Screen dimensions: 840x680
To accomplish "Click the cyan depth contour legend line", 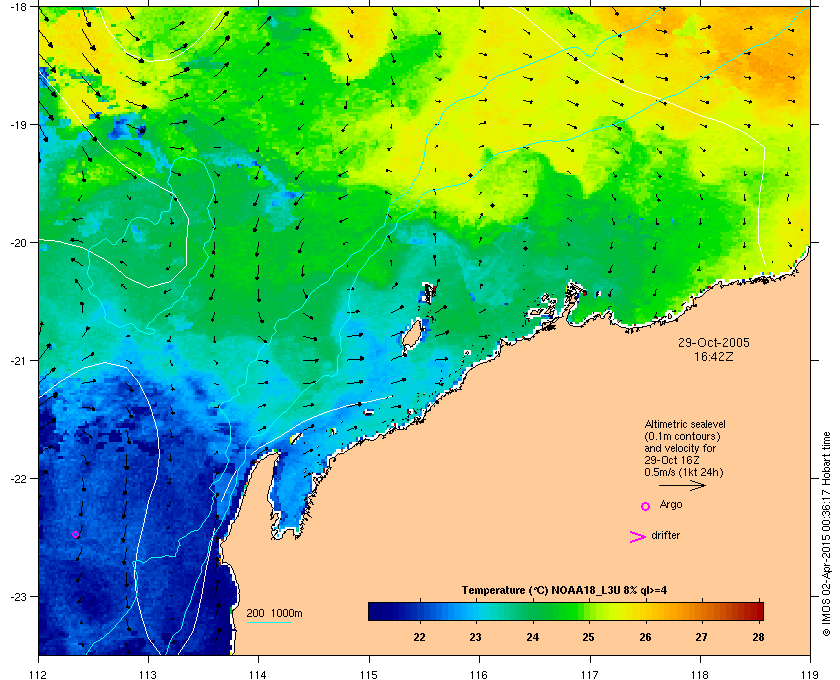I will coord(269,622).
